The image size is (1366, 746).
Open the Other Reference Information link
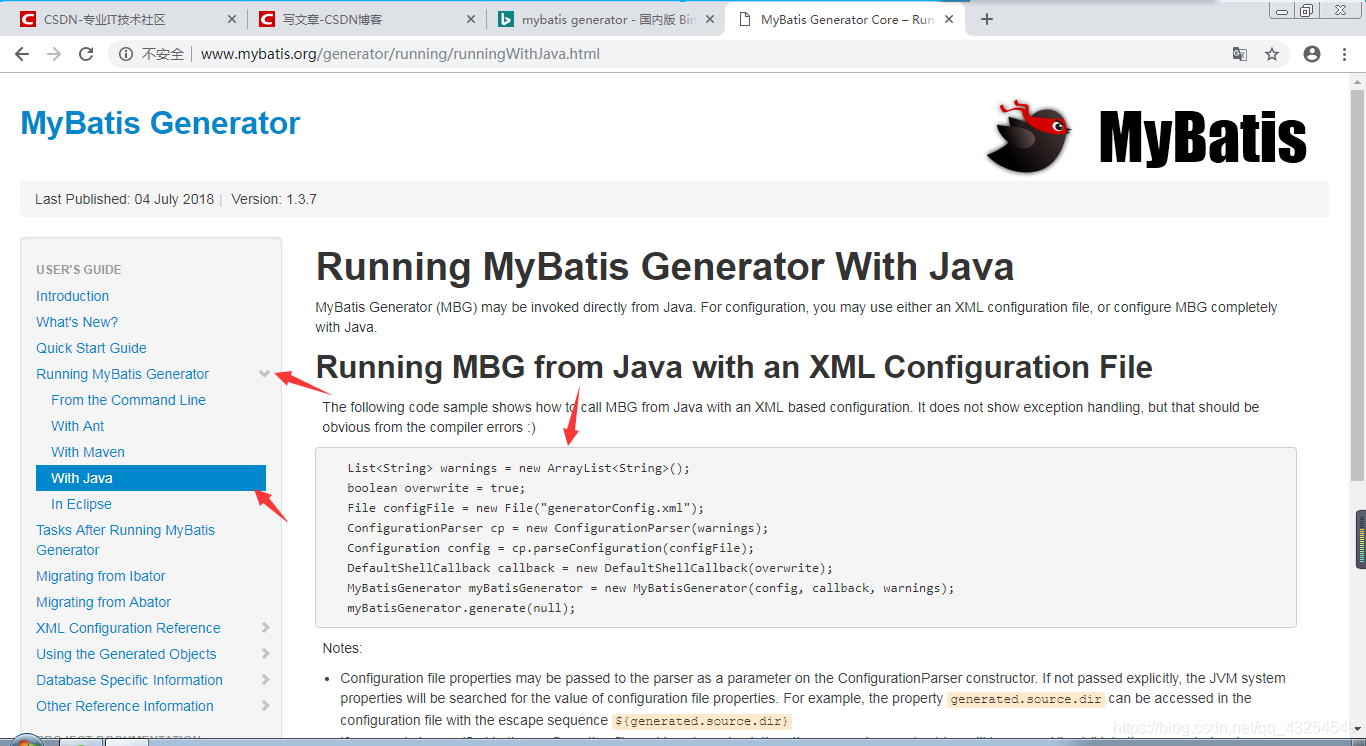[x=124, y=706]
